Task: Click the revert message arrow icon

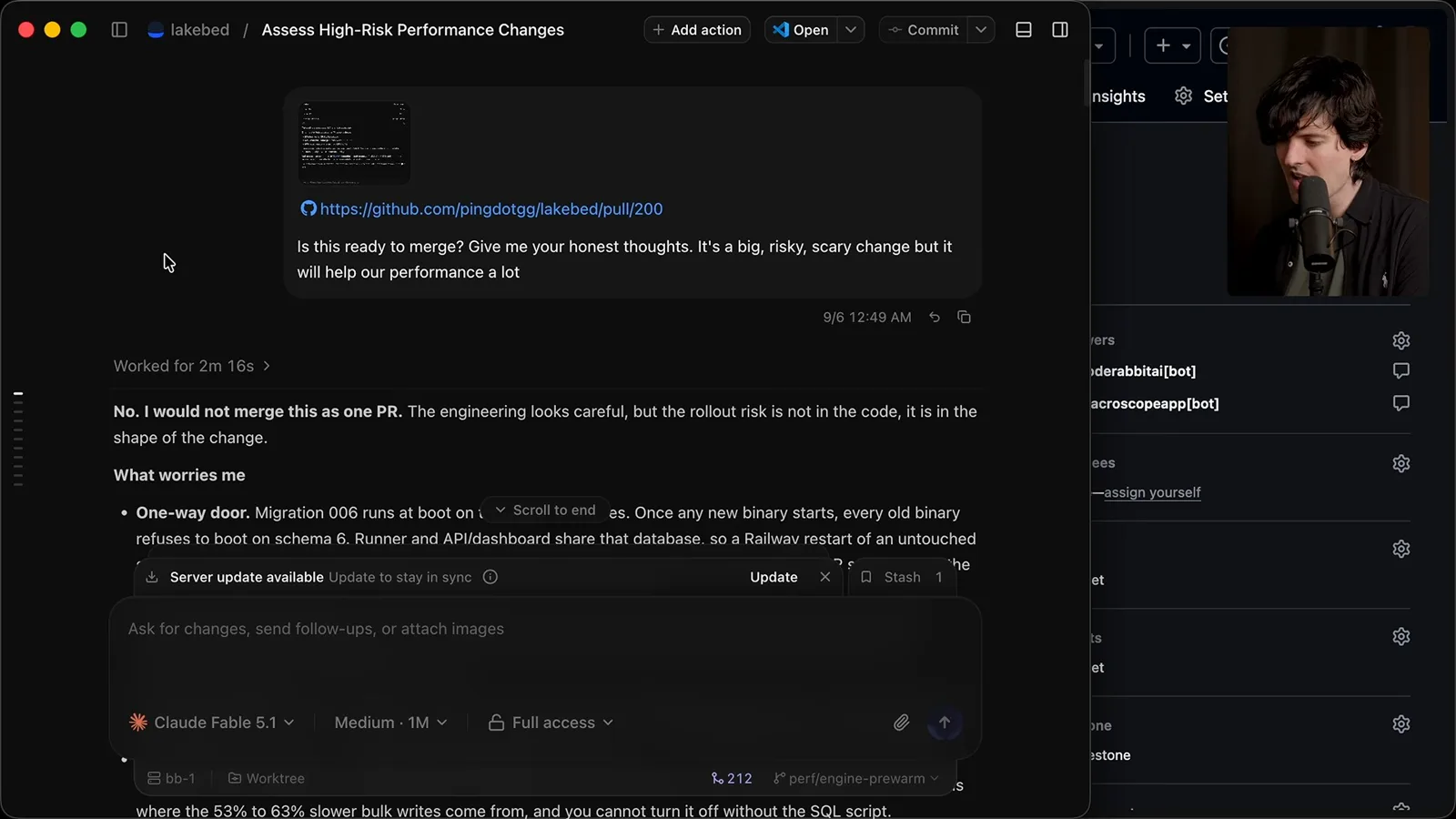Action: (x=935, y=318)
